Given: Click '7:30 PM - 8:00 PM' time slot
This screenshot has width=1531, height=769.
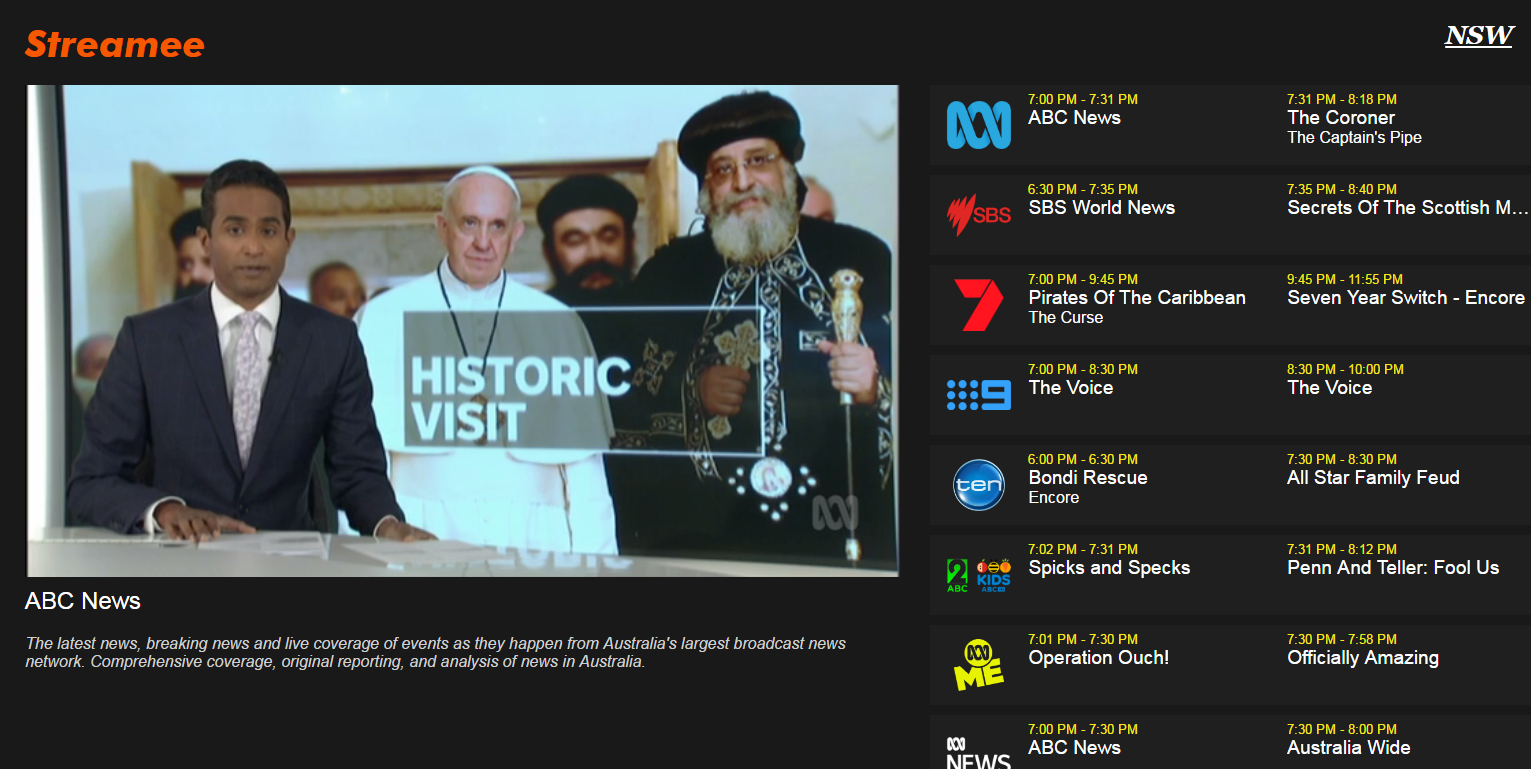Looking at the screenshot, I should point(1342,729).
